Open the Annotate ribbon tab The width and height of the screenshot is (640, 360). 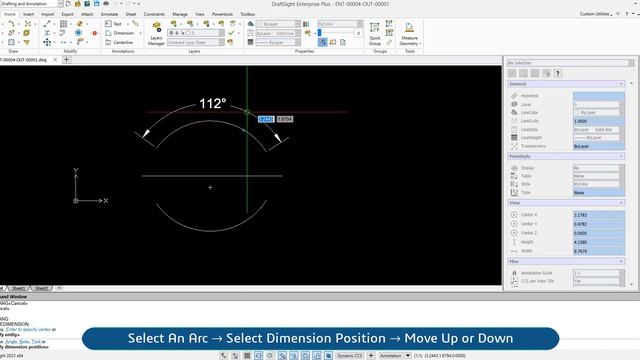point(109,14)
